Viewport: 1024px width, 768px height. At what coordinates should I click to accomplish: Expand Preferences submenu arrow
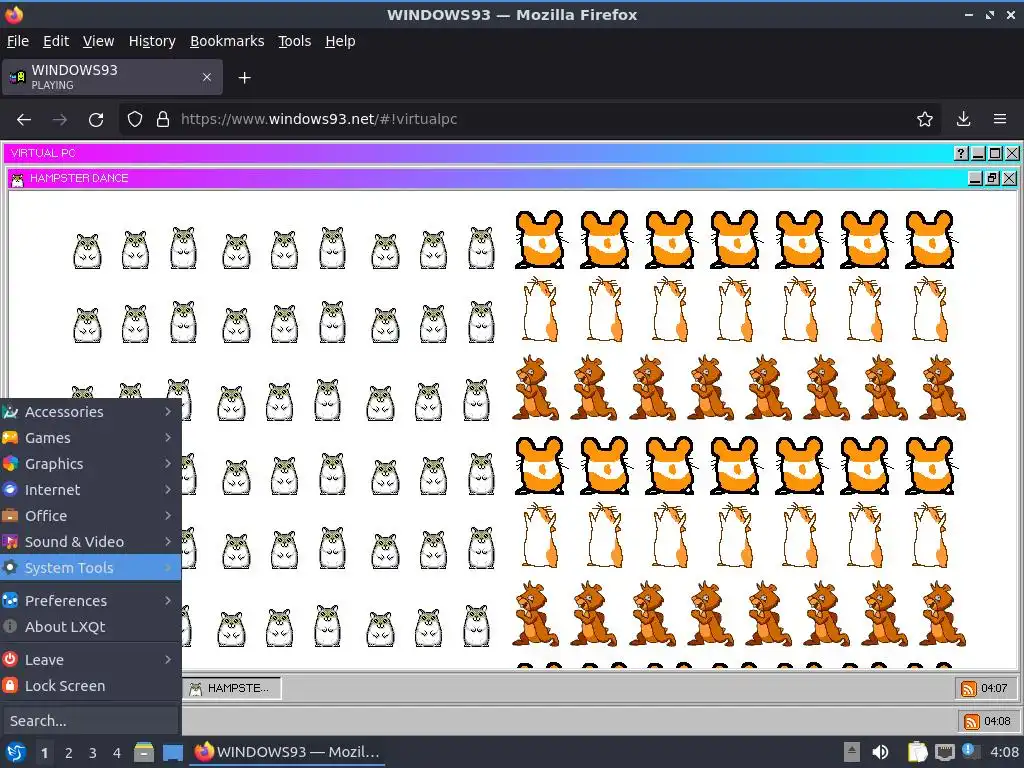pos(168,600)
